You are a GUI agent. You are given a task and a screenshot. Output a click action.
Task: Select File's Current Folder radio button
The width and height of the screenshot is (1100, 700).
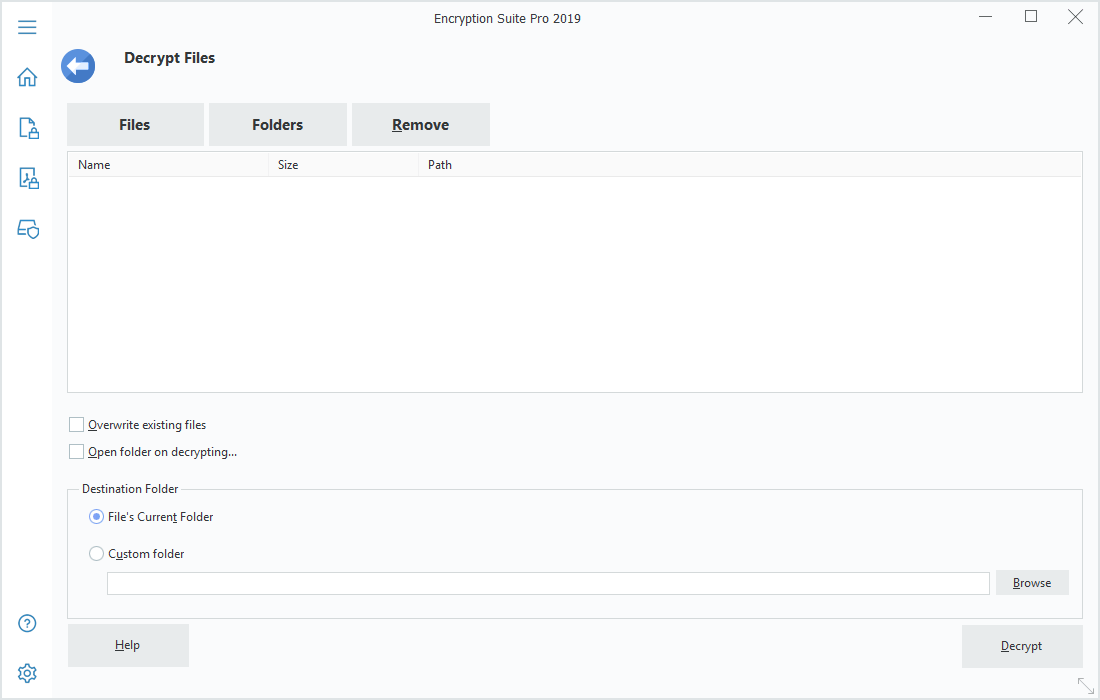(x=97, y=517)
